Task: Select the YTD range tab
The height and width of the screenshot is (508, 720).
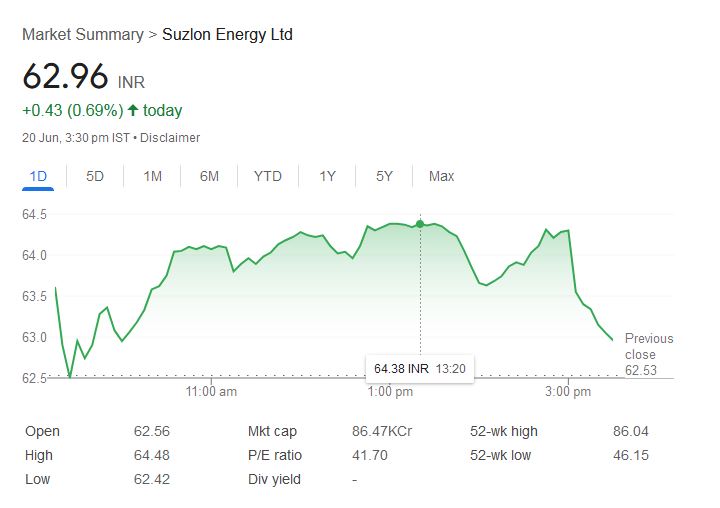Action: pyautogui.click(x=267, y=176)
